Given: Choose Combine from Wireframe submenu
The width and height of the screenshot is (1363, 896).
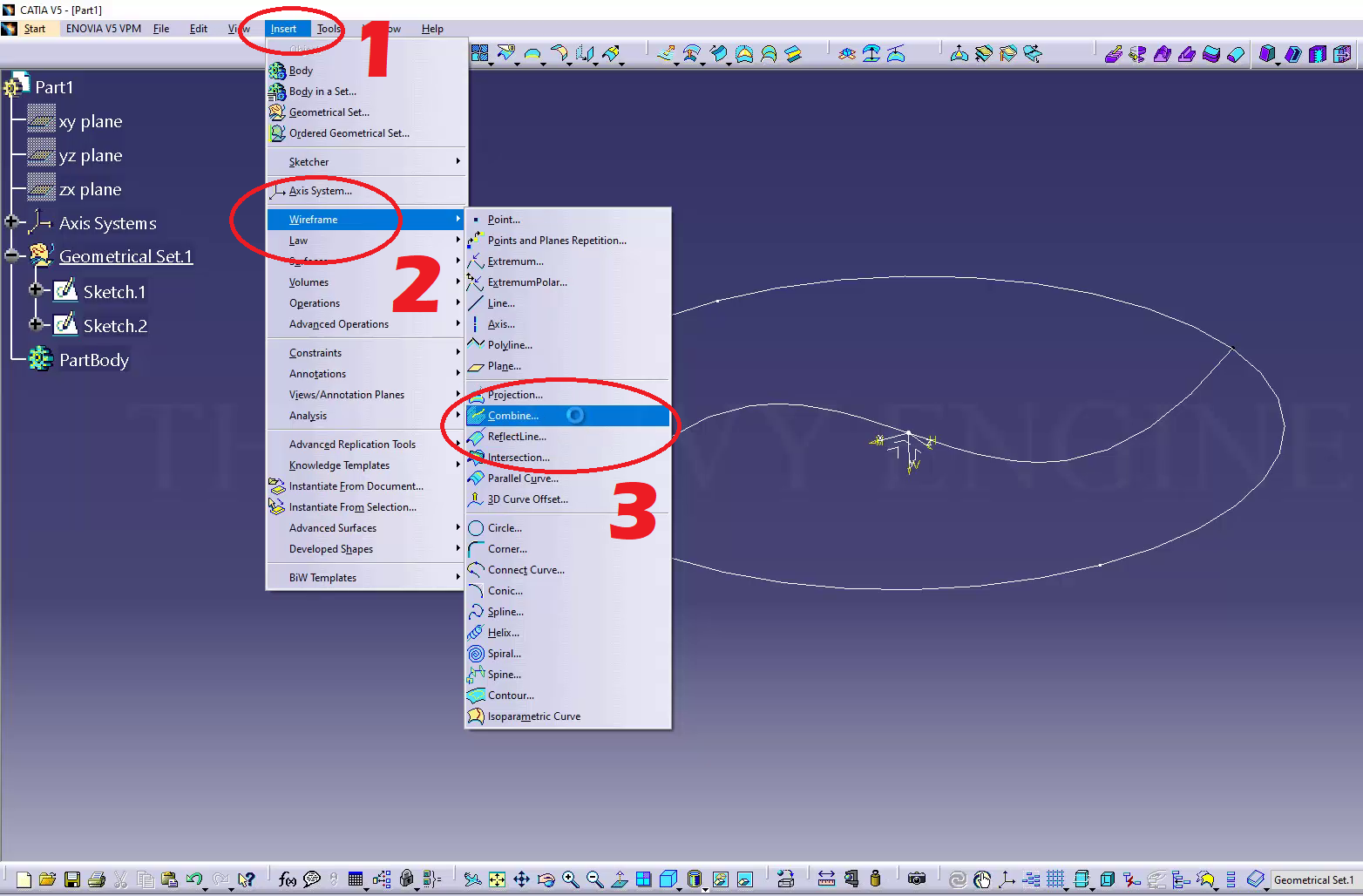Looking at the screenshot, I should pyautogui.click(x=513, y=416).
